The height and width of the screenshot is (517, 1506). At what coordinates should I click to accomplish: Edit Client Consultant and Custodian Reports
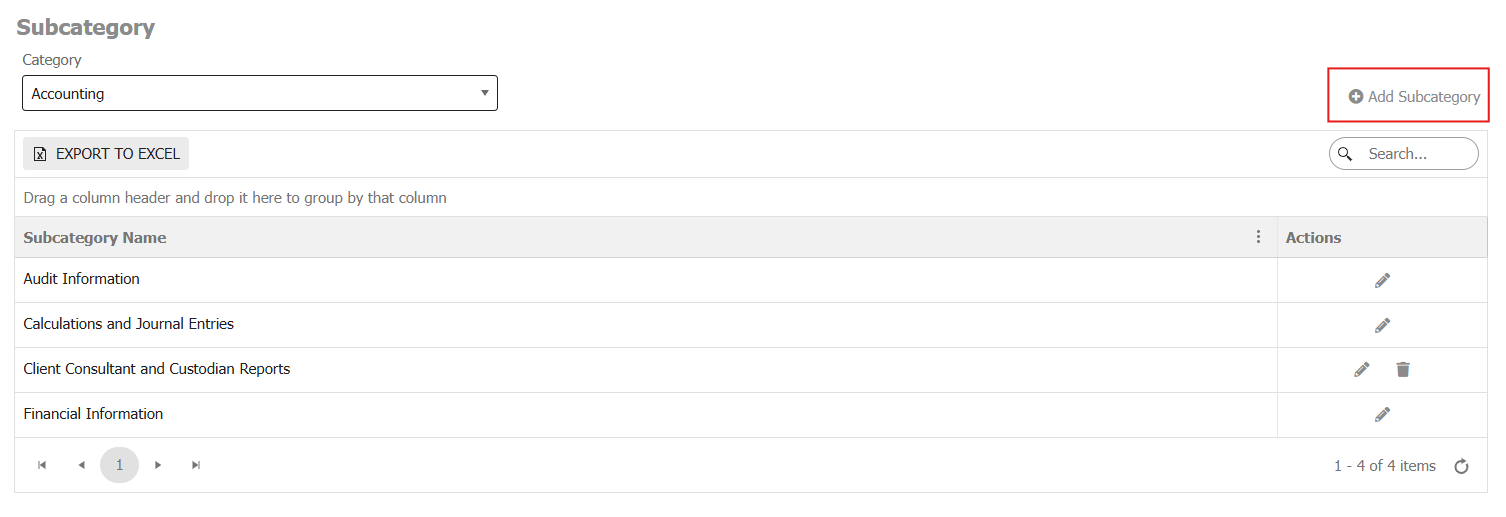pyautogui.click(x=1361, y=370)
